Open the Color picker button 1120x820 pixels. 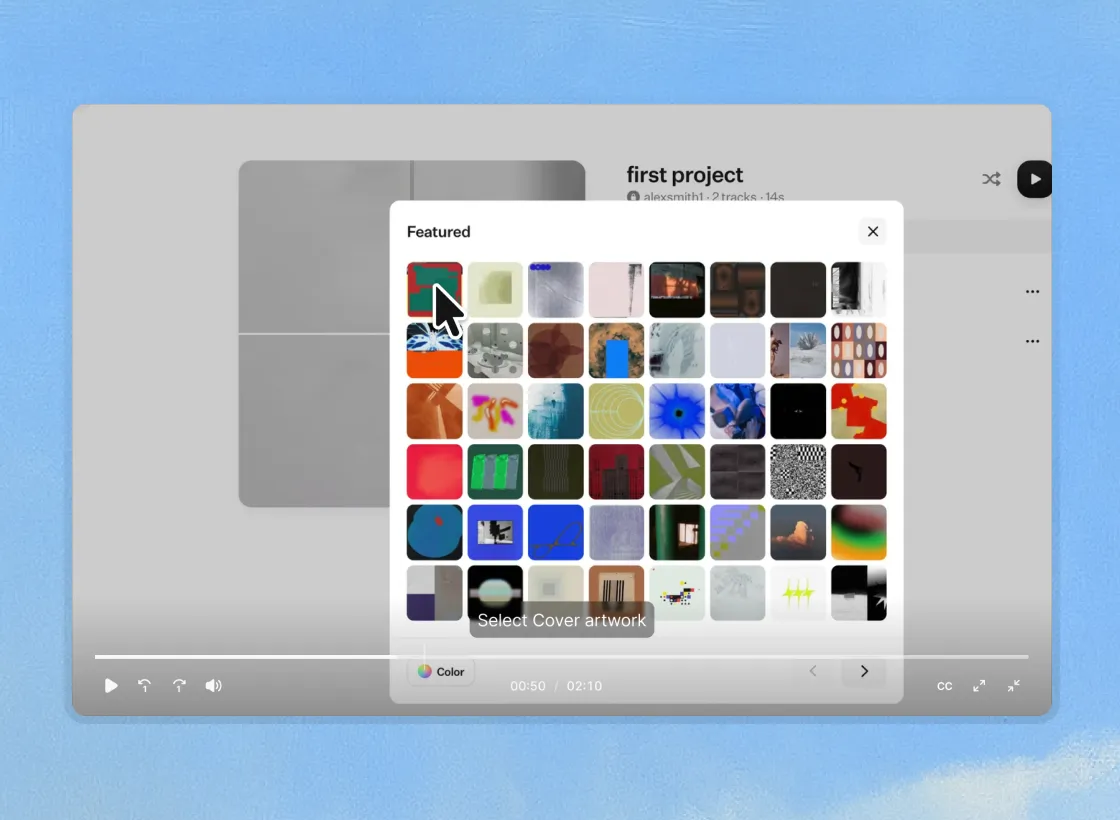tap(441, 672)
